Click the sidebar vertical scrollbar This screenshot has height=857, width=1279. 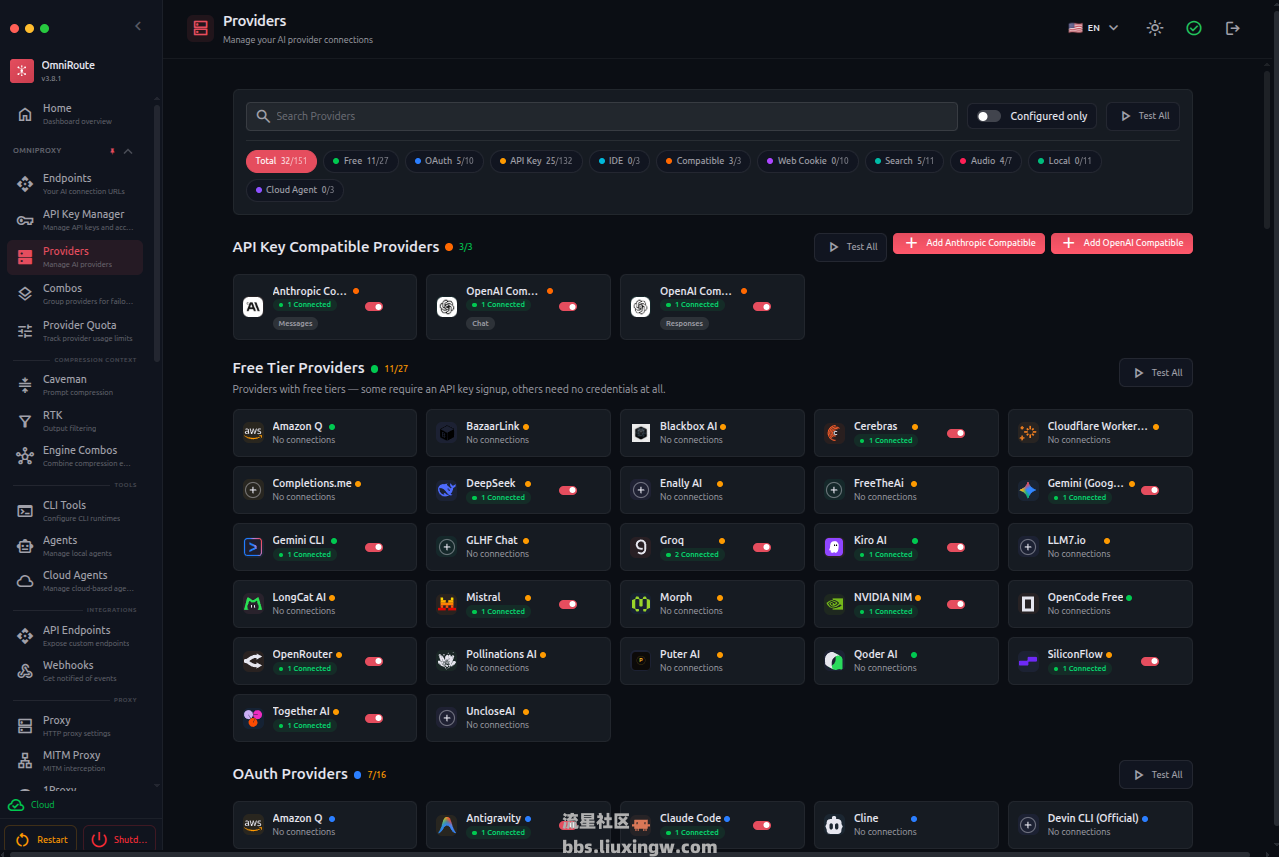(157, 230)
